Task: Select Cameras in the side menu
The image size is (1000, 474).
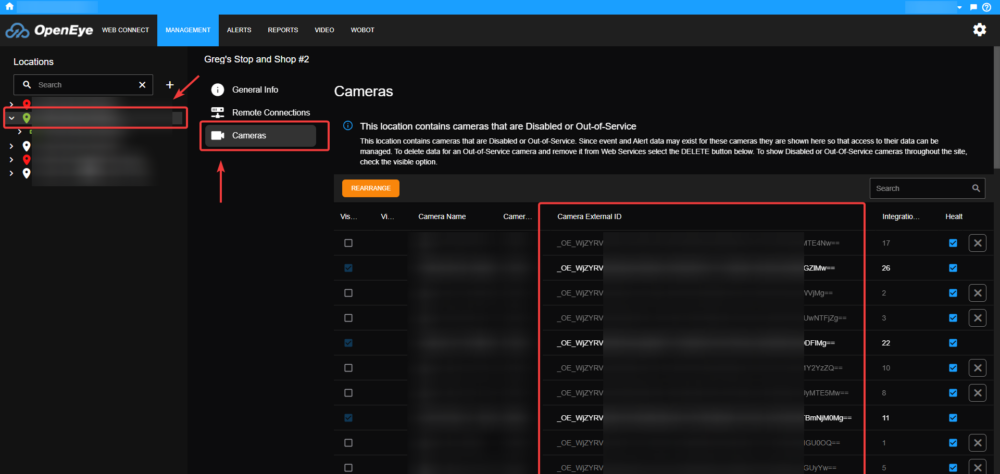Action: [x=260, y=135]
